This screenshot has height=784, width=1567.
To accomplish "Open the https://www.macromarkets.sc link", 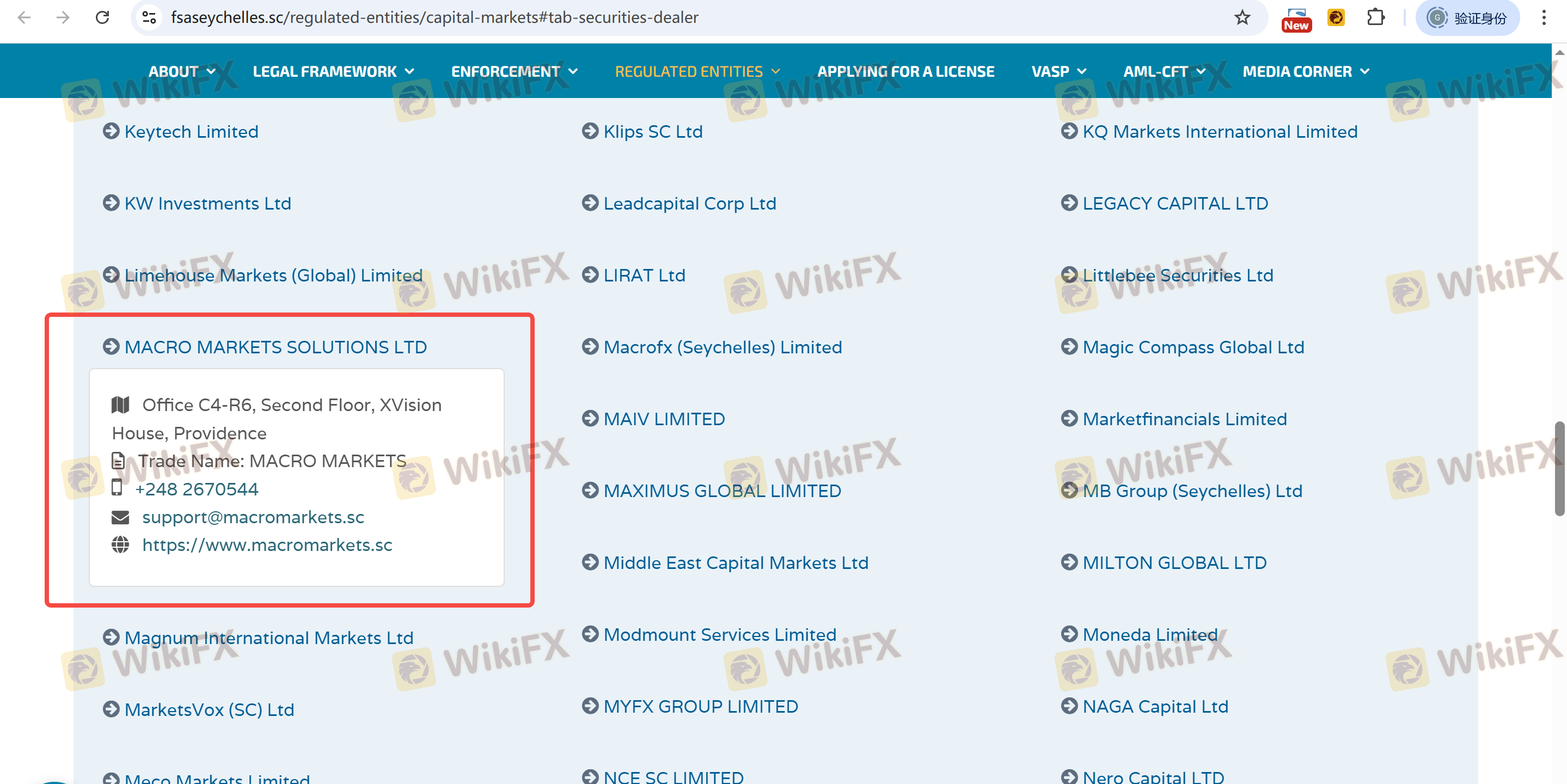I will (267, 544).
